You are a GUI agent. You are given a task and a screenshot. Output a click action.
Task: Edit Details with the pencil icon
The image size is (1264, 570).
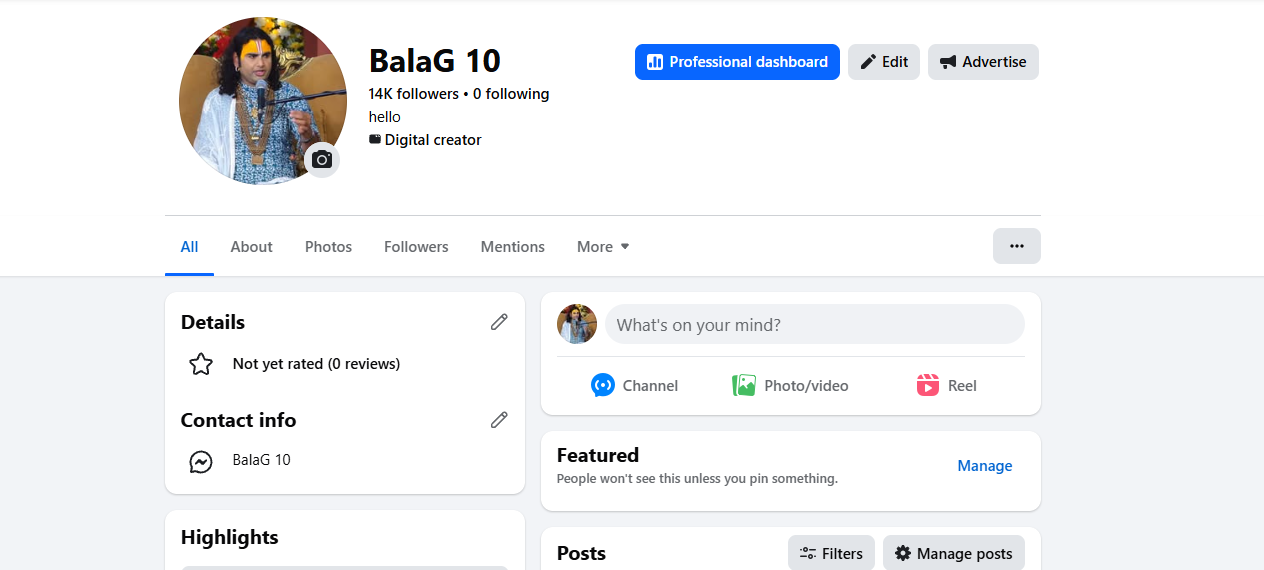(499, 322)
